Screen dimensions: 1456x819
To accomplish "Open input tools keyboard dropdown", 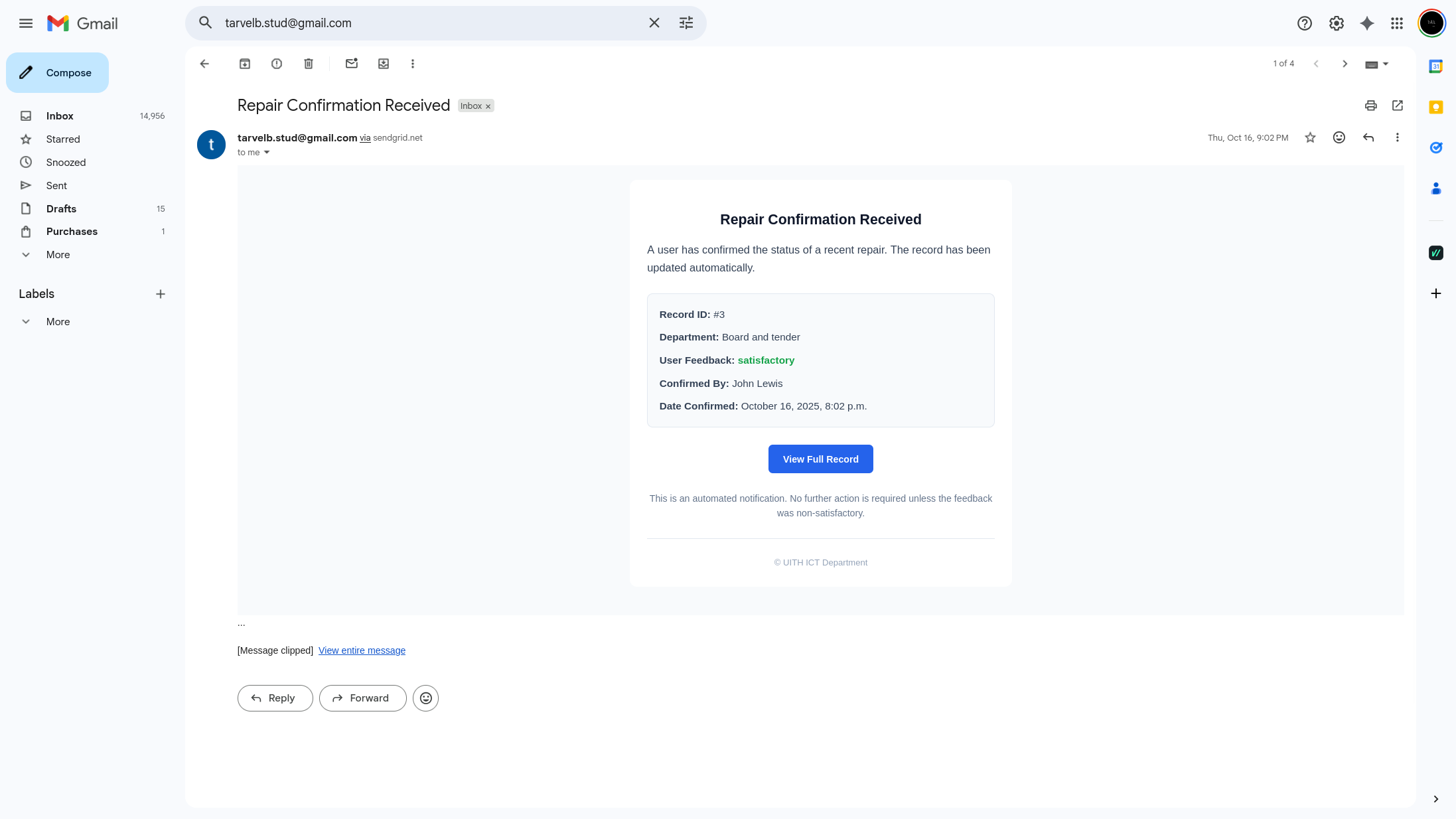I will [x=1386, y=64].
